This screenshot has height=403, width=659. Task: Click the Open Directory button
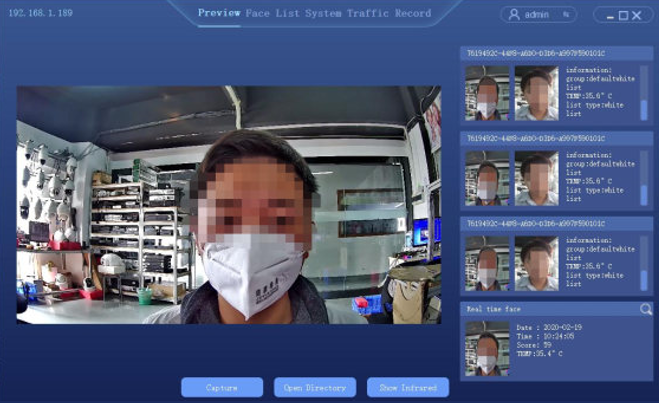[x=315, y=387]
